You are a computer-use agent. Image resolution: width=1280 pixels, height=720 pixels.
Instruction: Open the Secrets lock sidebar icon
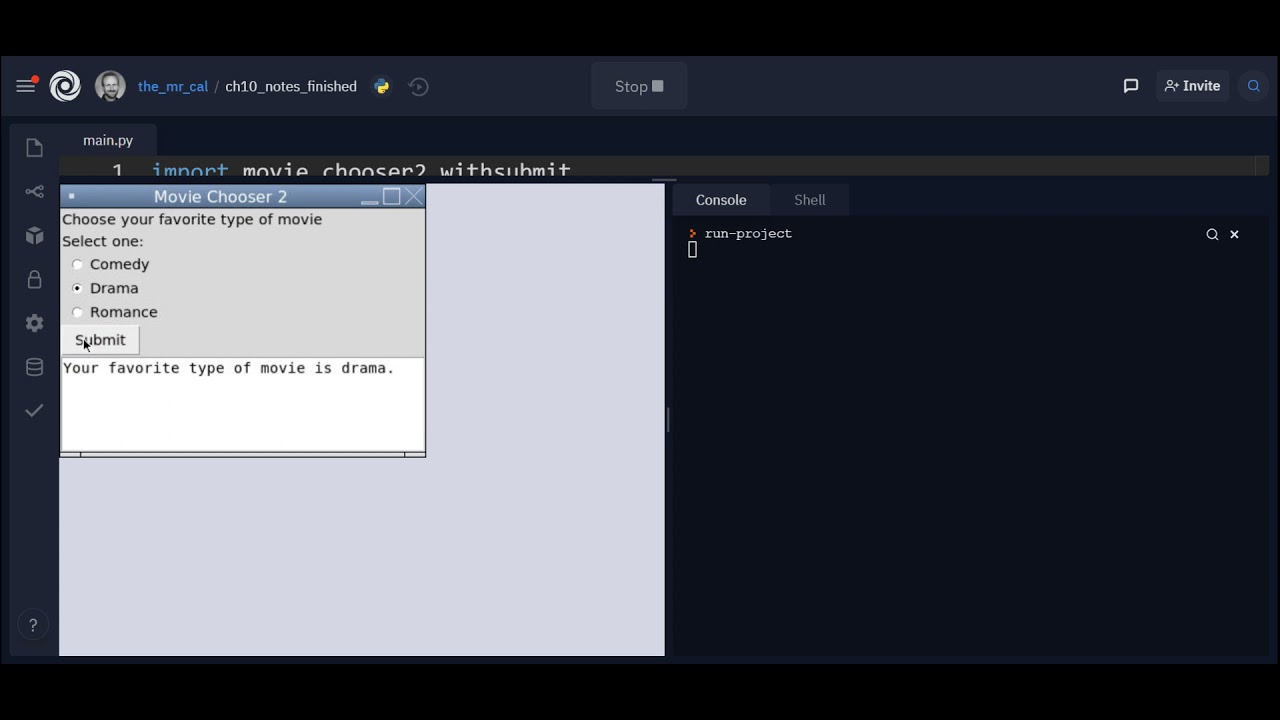(34, 280)
